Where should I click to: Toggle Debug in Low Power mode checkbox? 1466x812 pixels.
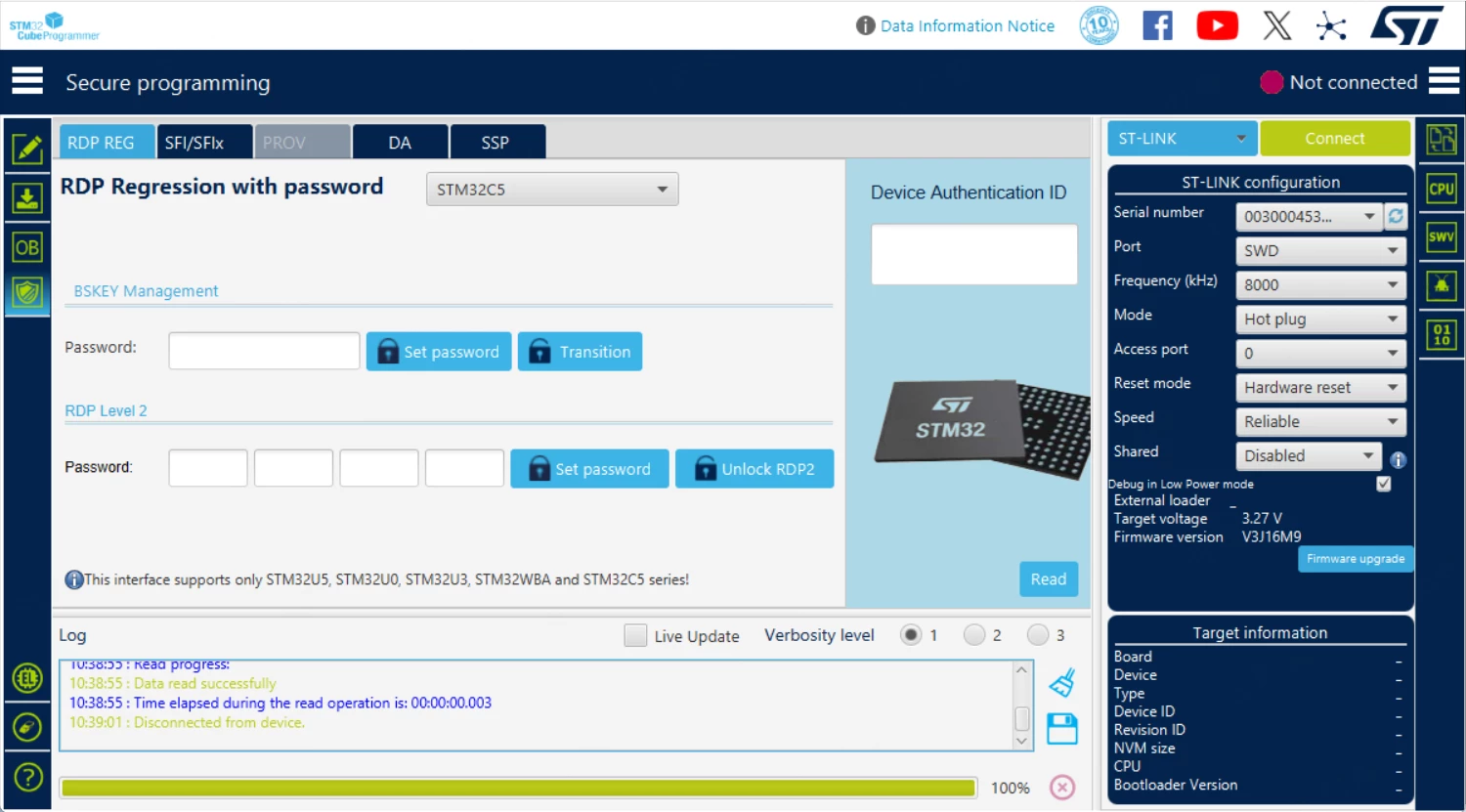pyautogui.click(x=1383, y=484)
